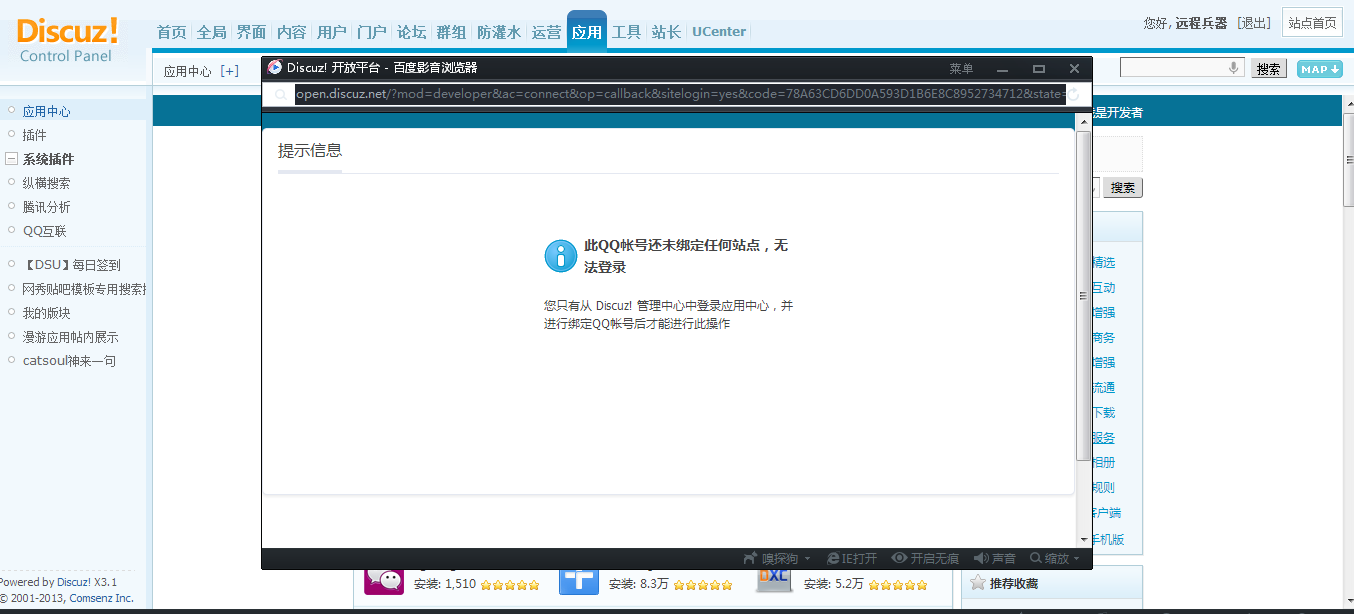Click the popup scrollbar up arrow
Viewport: 1354px width, 614px height.
point(1083,121)
